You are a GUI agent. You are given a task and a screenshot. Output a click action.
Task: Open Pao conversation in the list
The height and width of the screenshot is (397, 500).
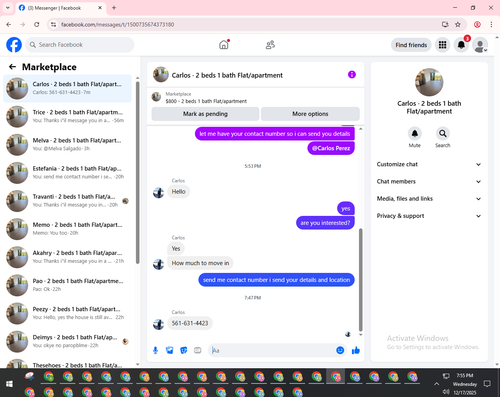[x=67, y=285]
